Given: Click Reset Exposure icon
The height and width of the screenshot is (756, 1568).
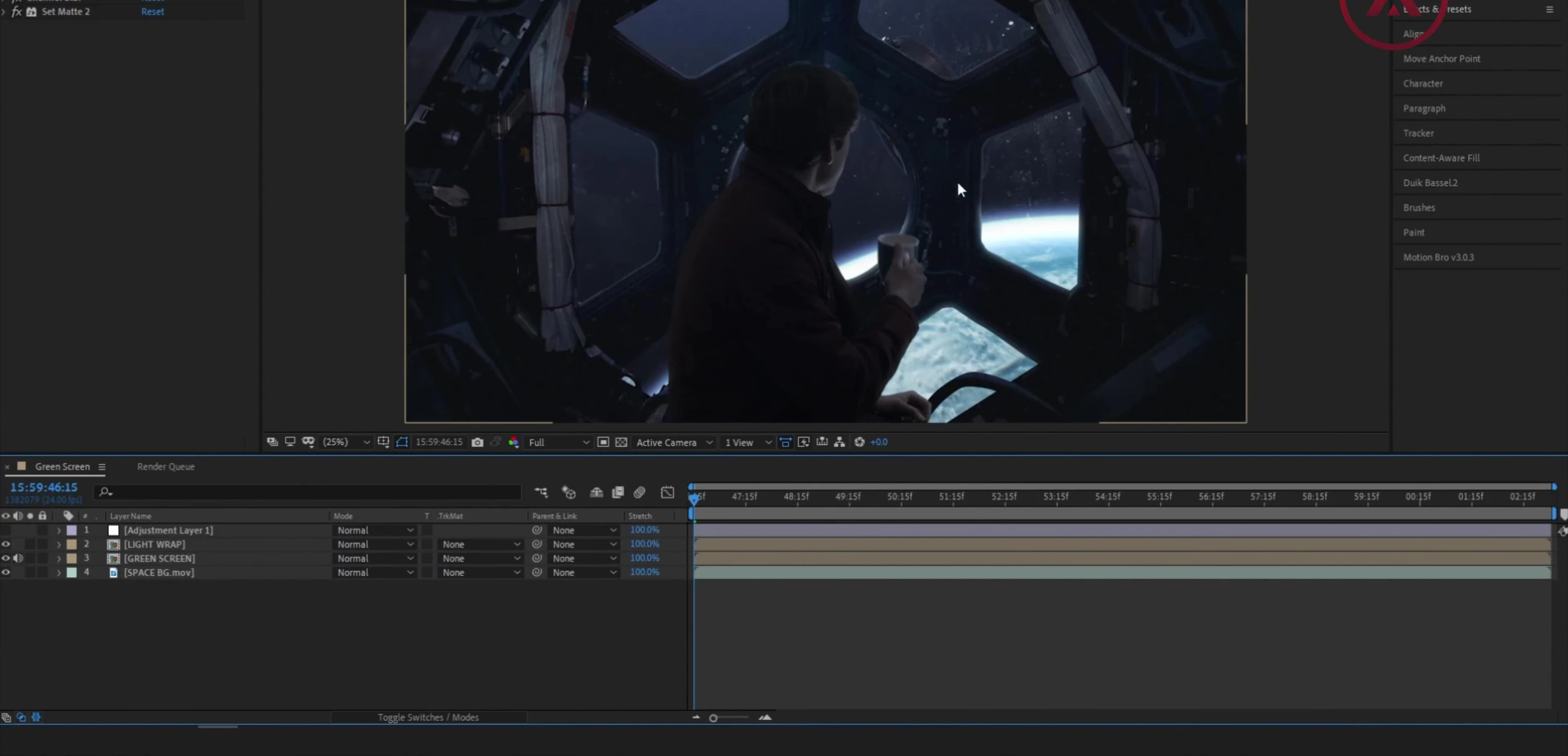Looking at the screenshot, I should (860, 442).
